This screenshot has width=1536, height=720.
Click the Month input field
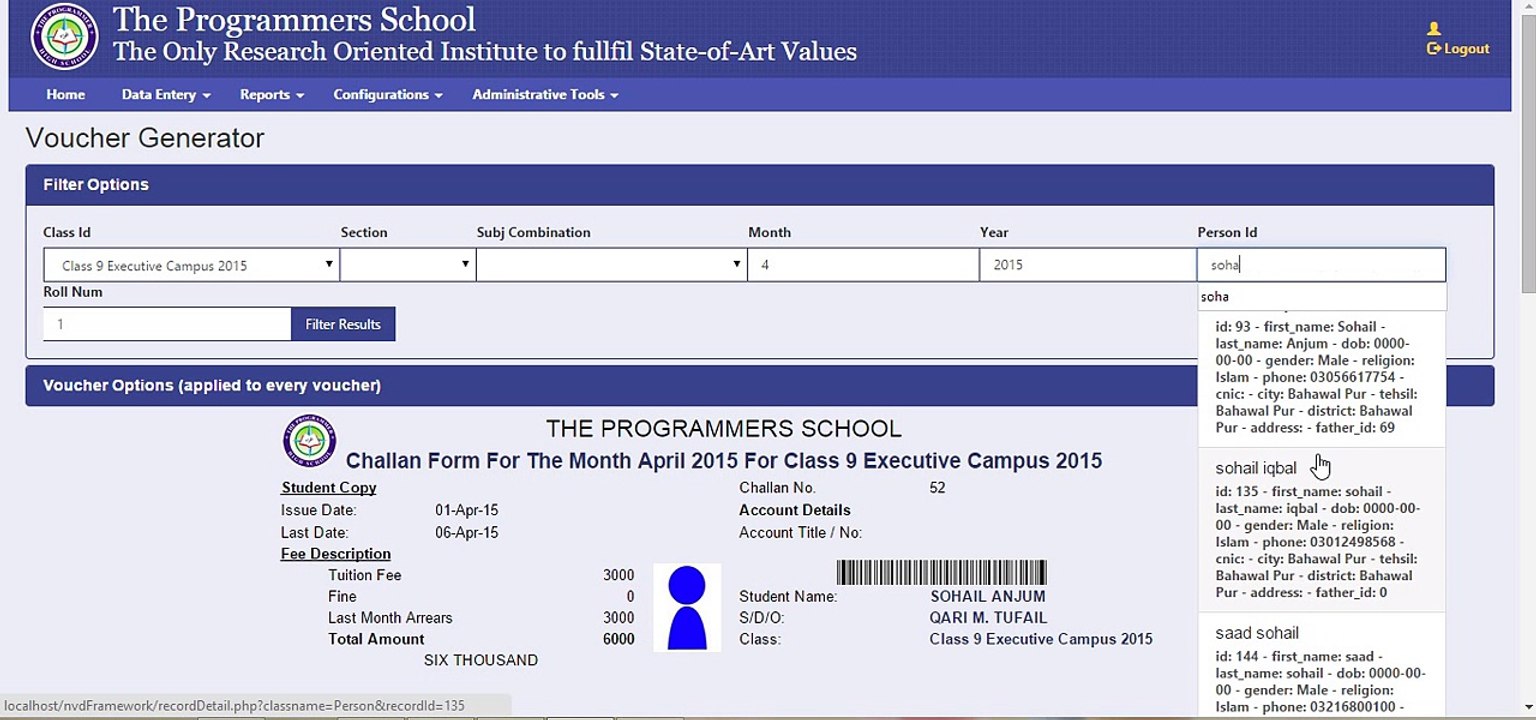pos(863,265)
